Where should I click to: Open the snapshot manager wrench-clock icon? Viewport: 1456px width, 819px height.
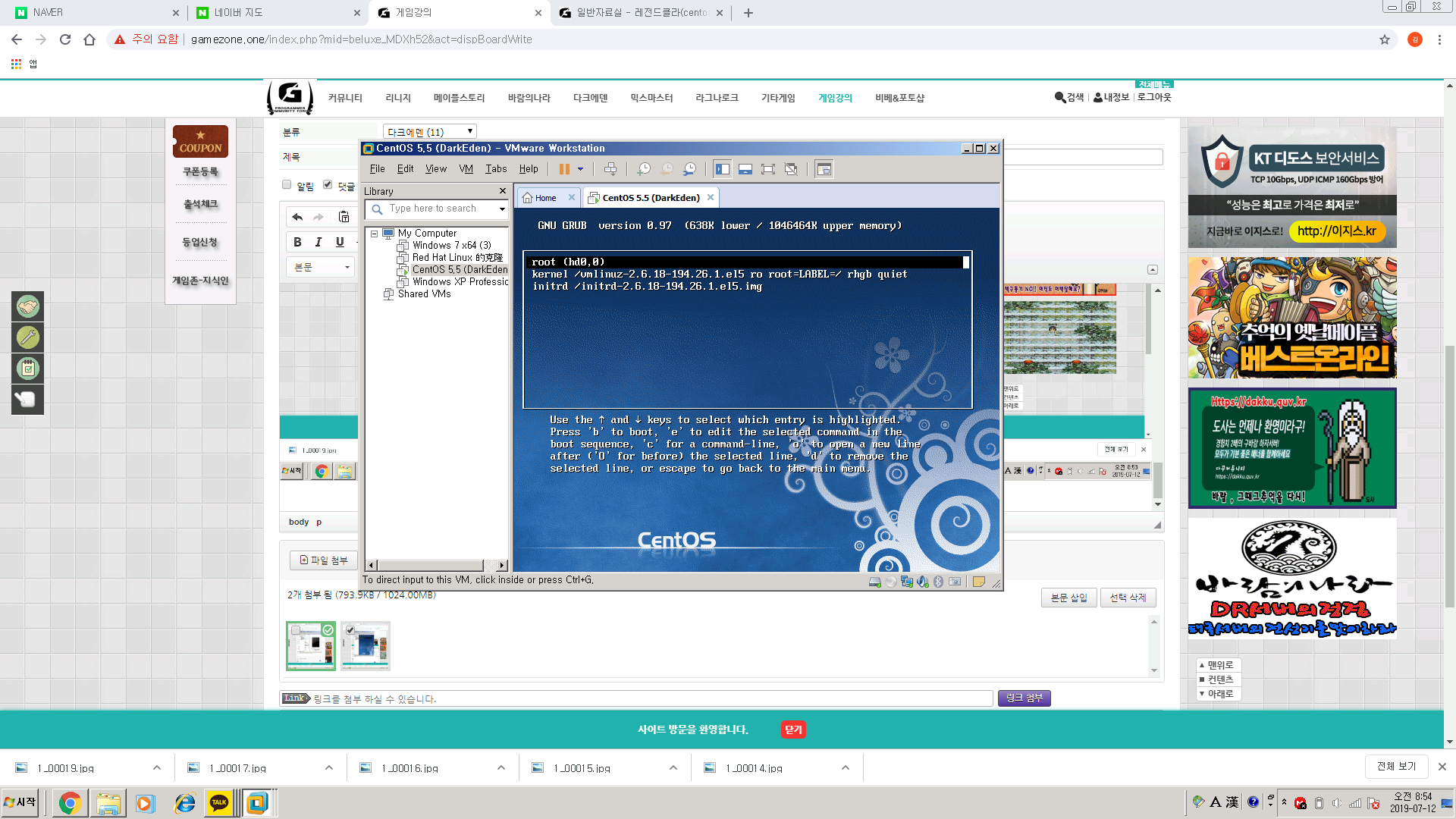[x=689, y=169]
